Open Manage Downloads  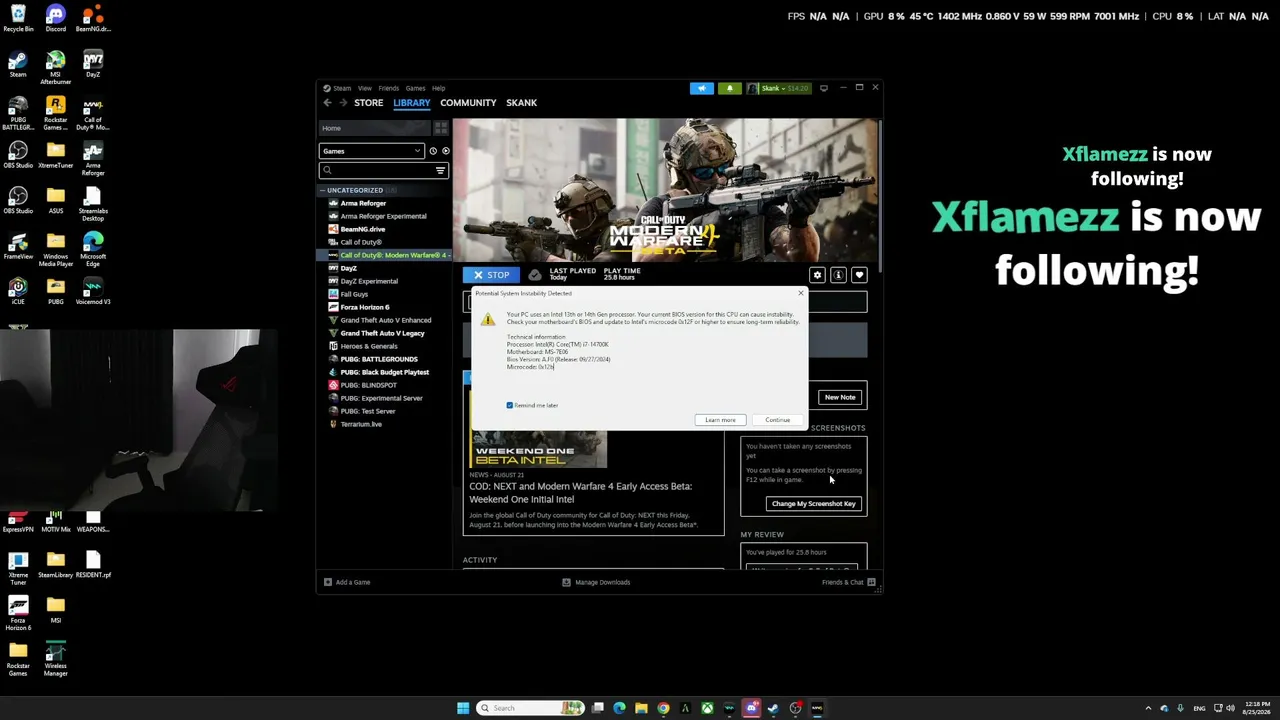tap(596, 582)
